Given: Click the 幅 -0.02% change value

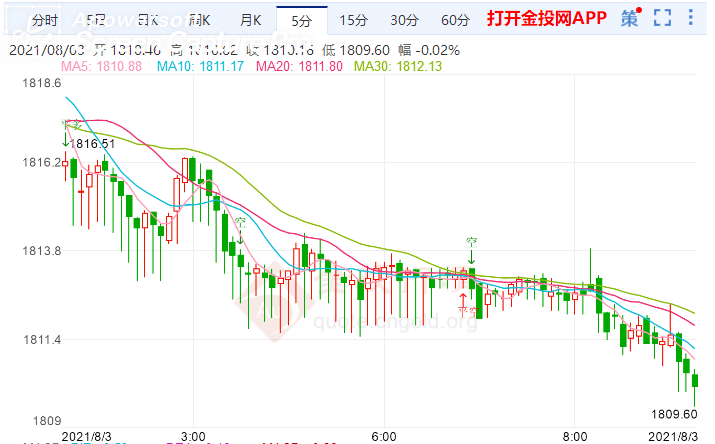Looking at the screenshot, I should 429,50.
